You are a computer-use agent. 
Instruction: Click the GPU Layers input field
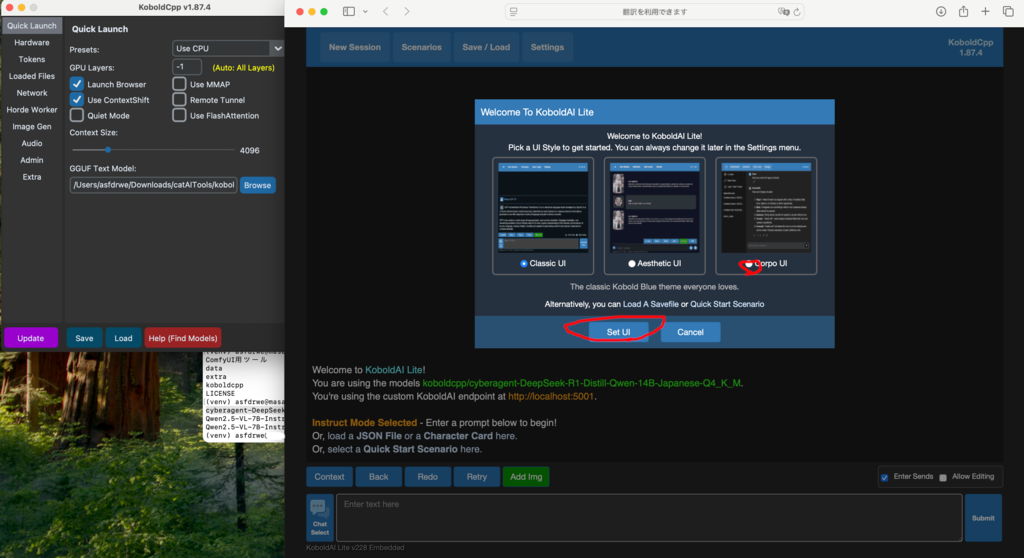187,67
